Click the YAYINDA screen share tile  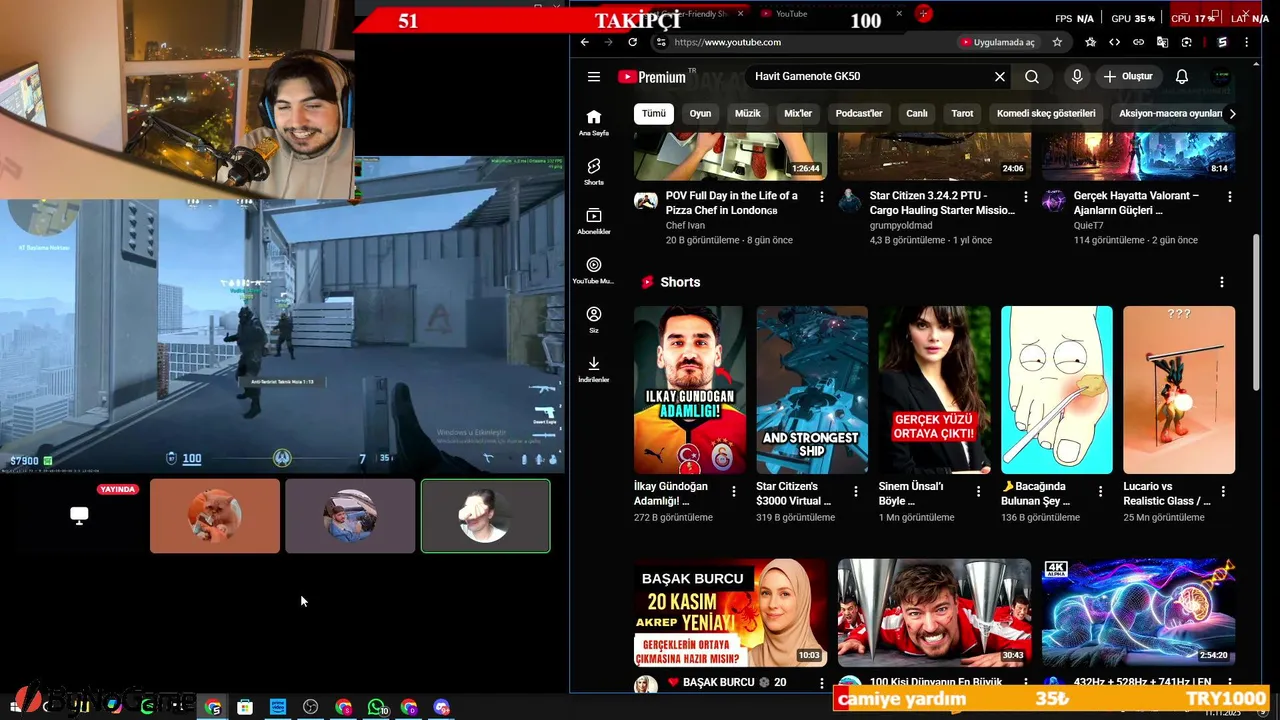pyautogui.click(x=79, y=516)
